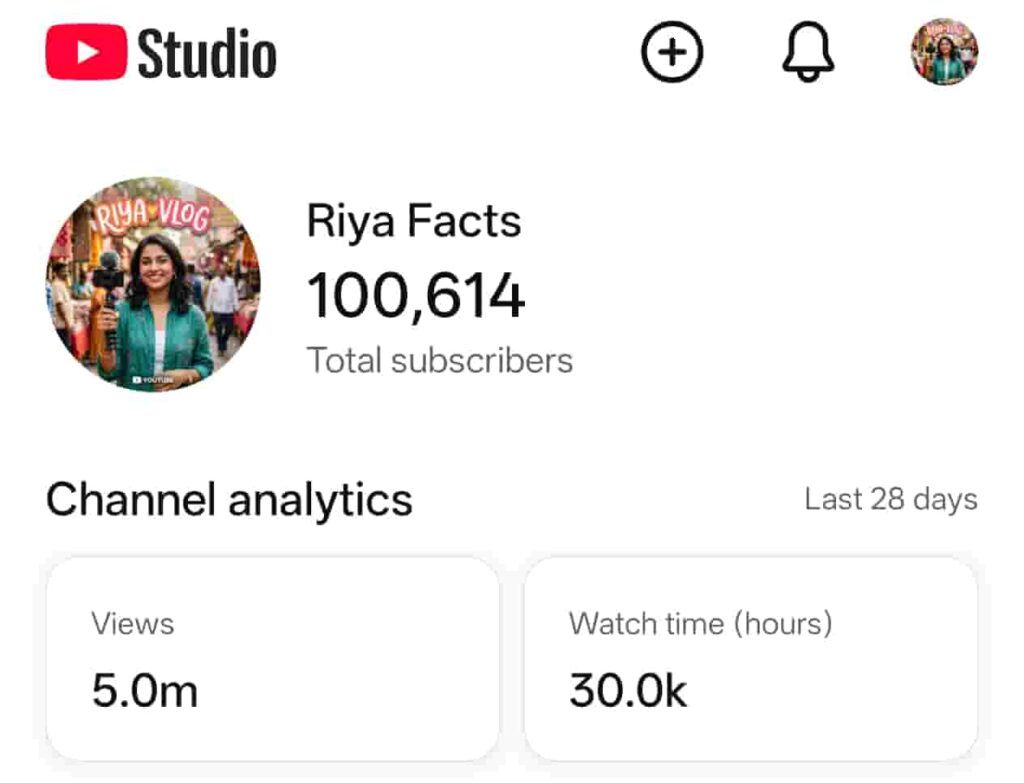
Task: Open notifications bell
Action: [808, 52]
